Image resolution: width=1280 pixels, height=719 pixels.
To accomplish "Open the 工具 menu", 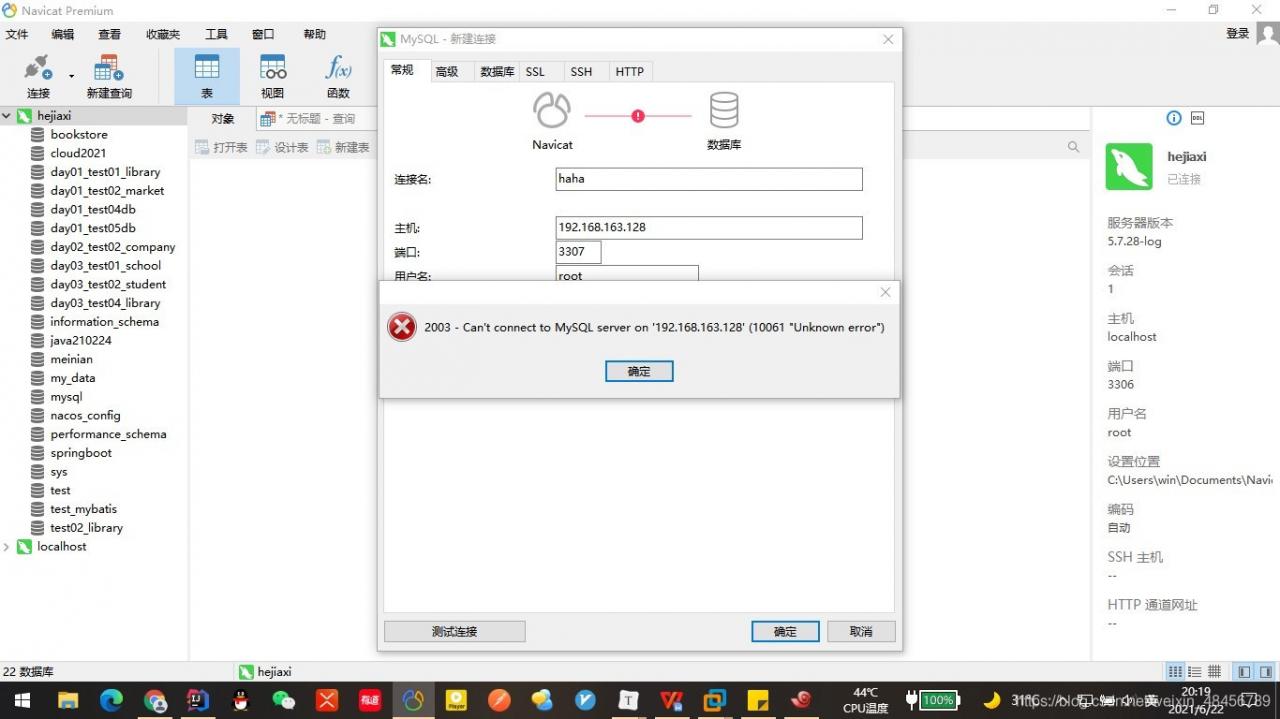I will pyautogui.click(x=216, y=34).
